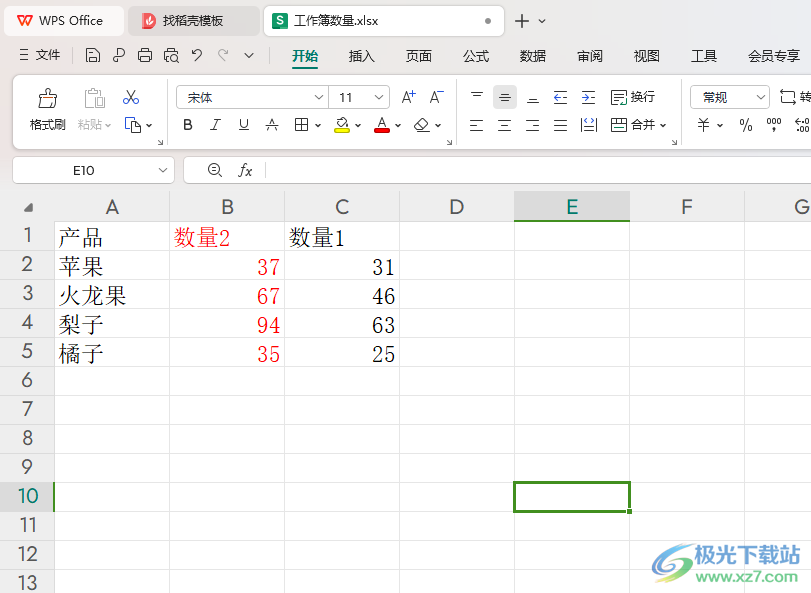The width and height of the screenshot is (811, 593).
Task: Increase indent
Action: 589,97
